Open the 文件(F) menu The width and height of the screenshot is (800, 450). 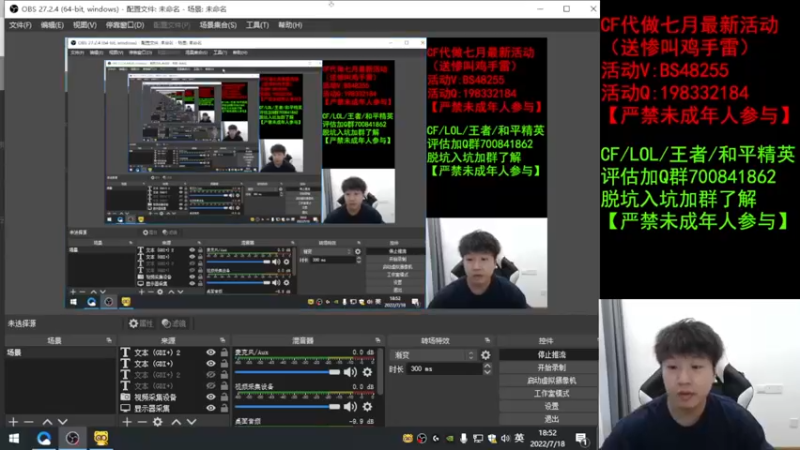20,25
